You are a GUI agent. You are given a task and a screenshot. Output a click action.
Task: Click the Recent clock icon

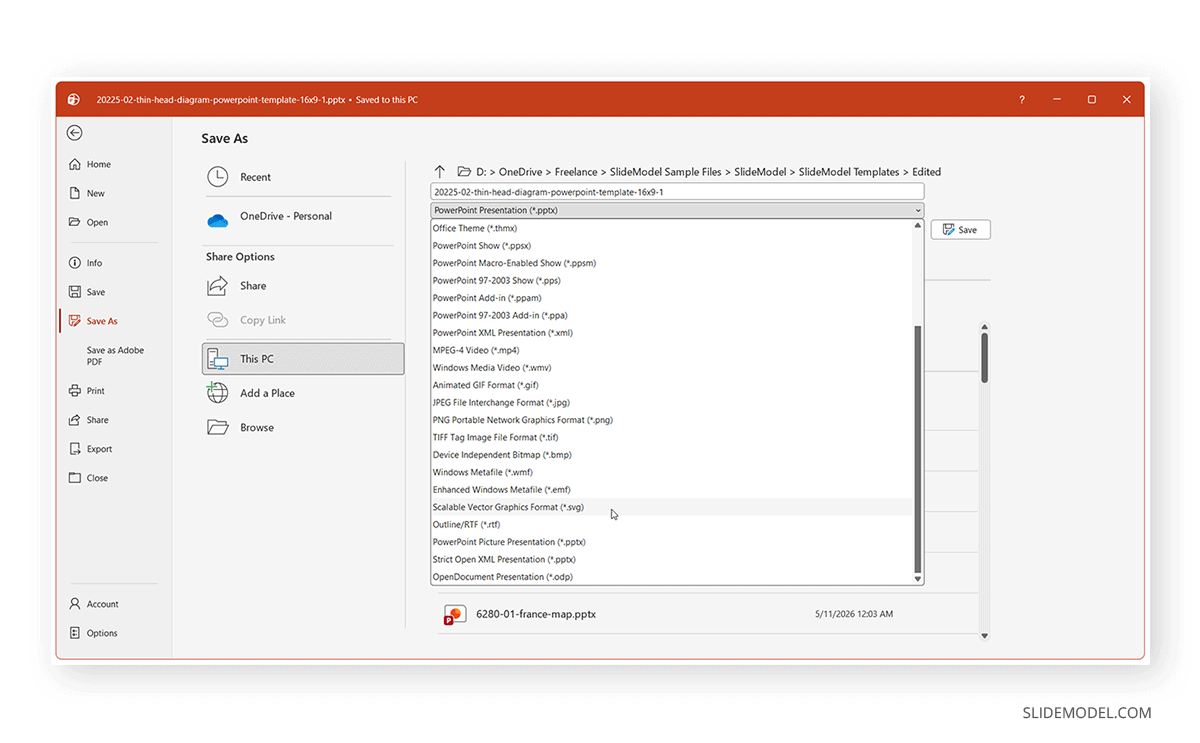point(217,177)
